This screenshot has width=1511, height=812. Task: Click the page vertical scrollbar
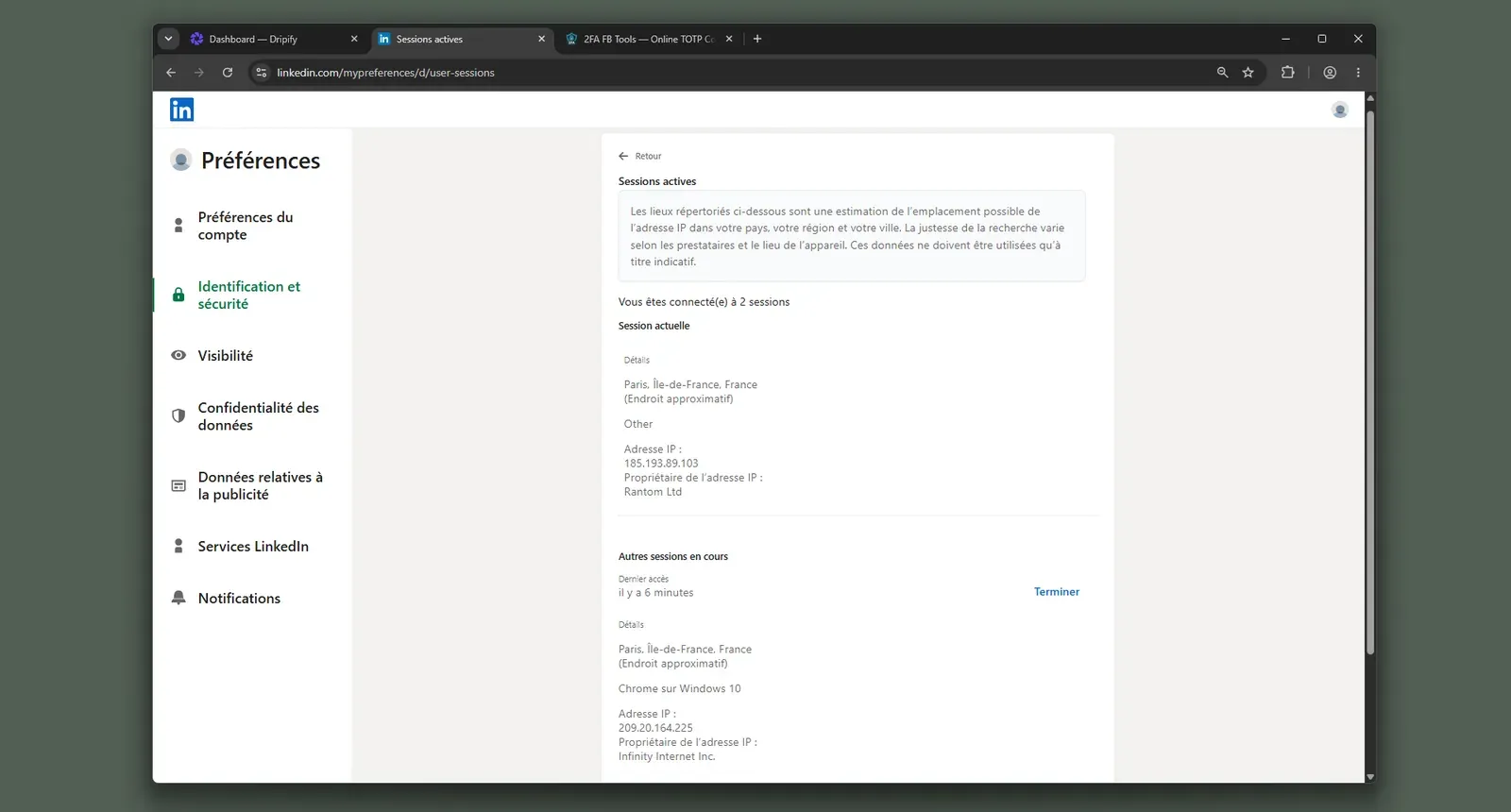(x=1369, y=382)
